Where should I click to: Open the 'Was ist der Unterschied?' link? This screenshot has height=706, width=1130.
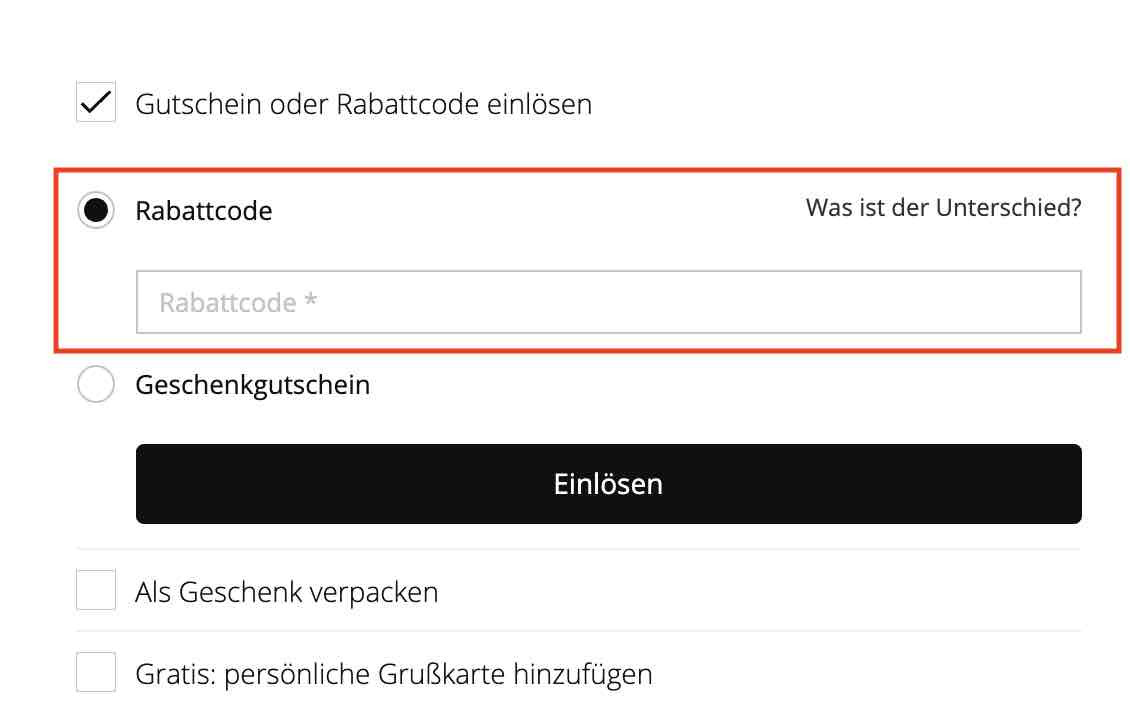pos(943,207)
